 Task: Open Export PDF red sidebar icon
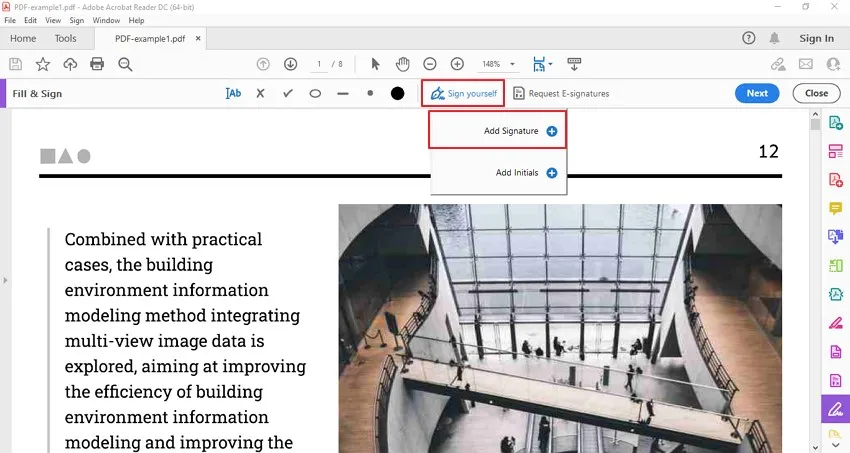click(835, 179)
